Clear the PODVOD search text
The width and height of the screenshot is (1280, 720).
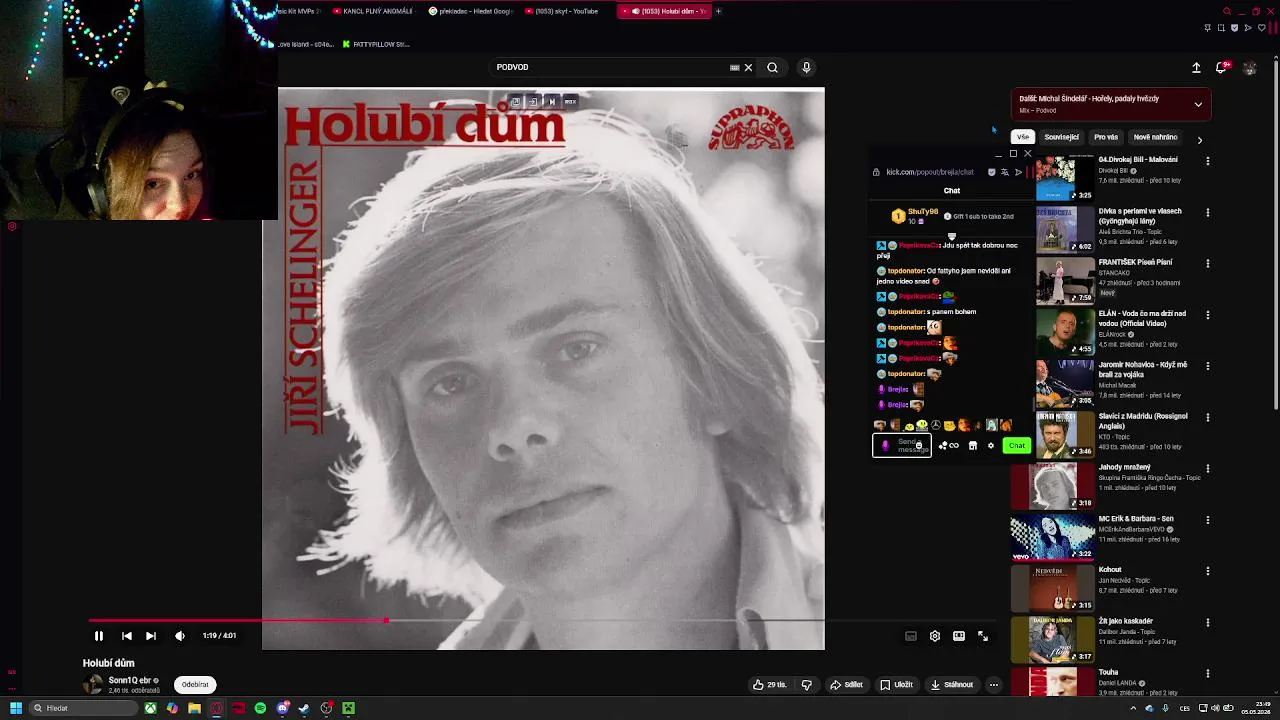click(748, 67)
